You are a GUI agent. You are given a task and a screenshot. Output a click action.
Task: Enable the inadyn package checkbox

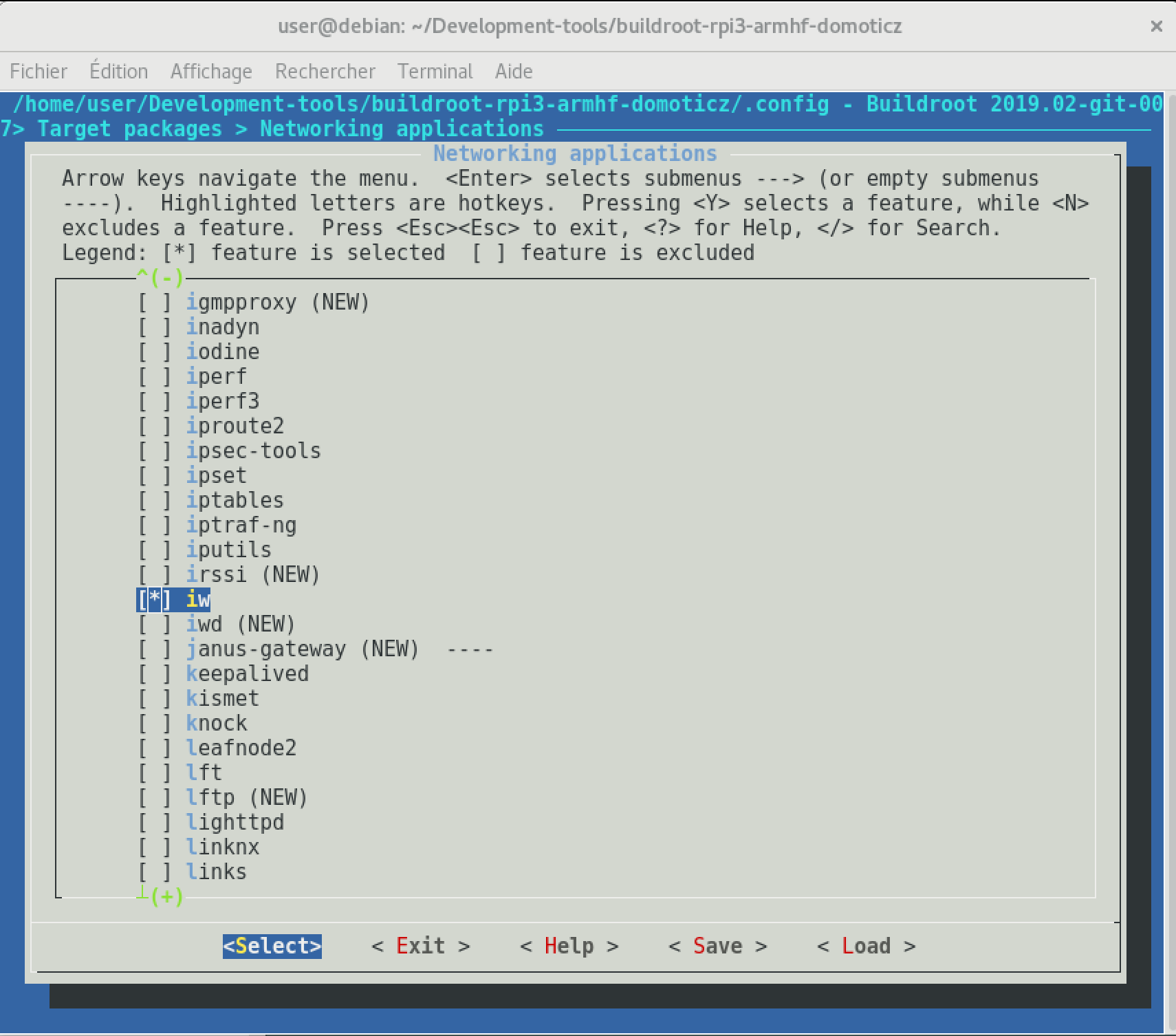coord(155,327)
